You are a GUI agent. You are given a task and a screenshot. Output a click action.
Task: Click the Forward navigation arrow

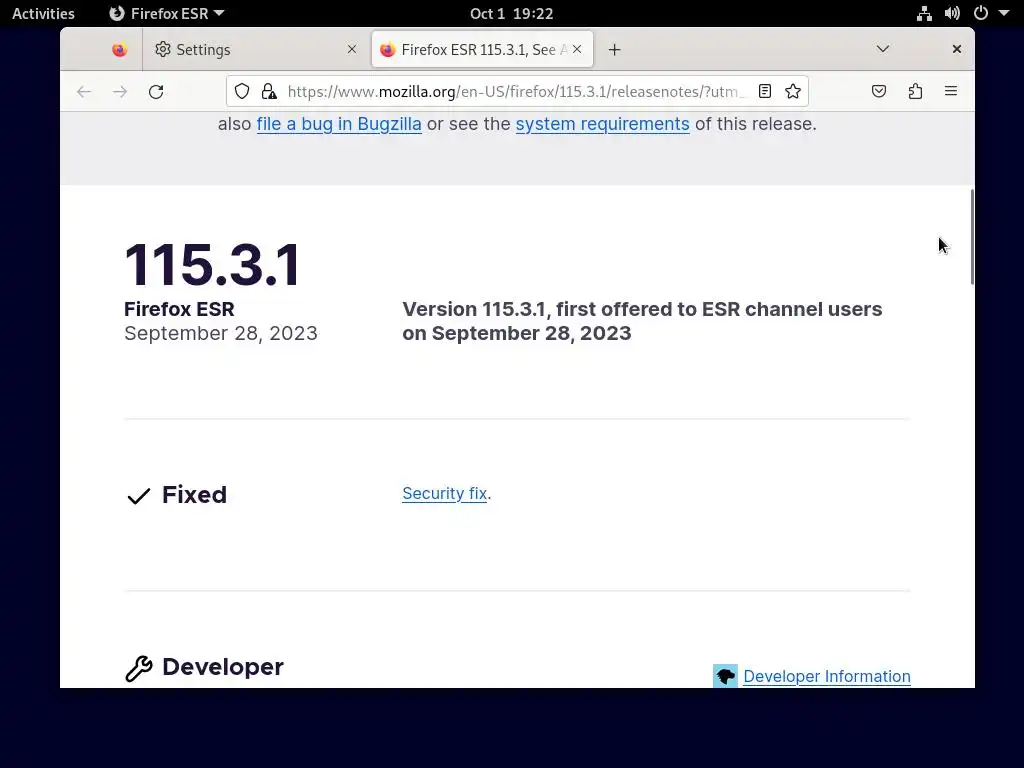pos(120,91)
